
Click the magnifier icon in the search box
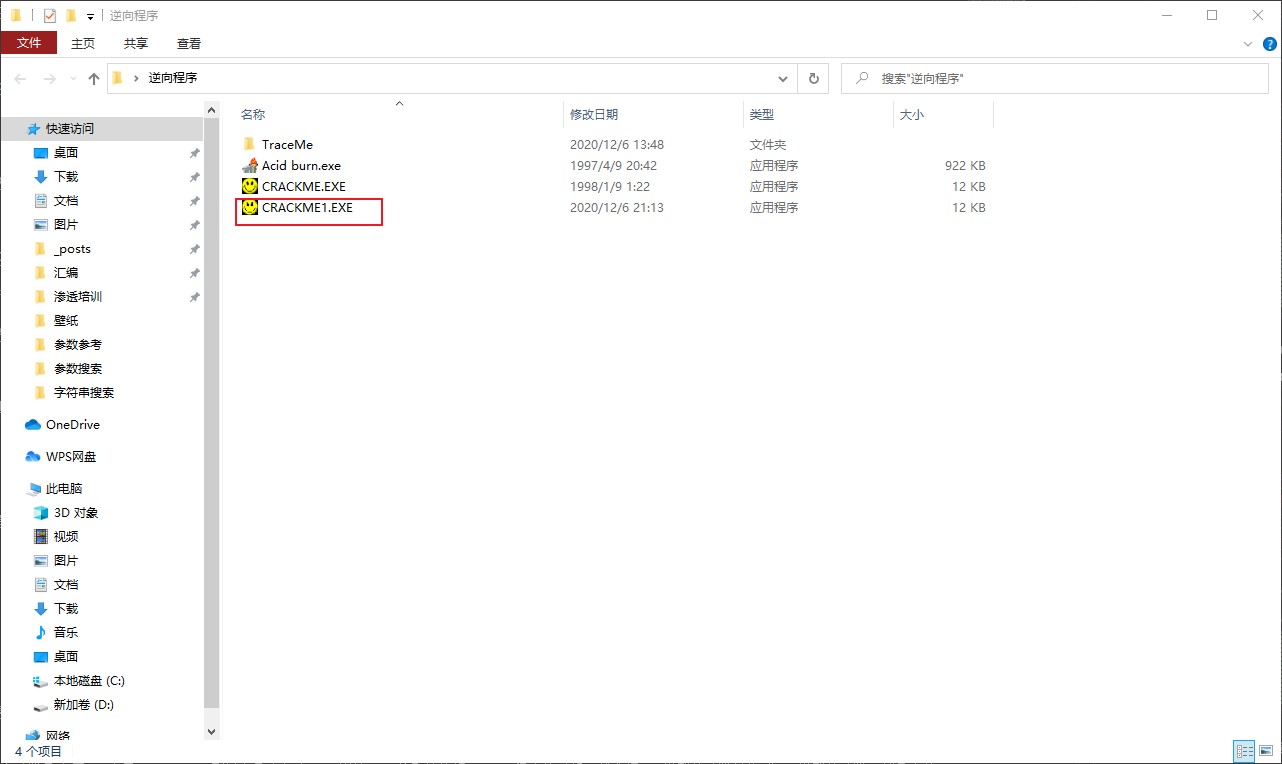(860, 78)
